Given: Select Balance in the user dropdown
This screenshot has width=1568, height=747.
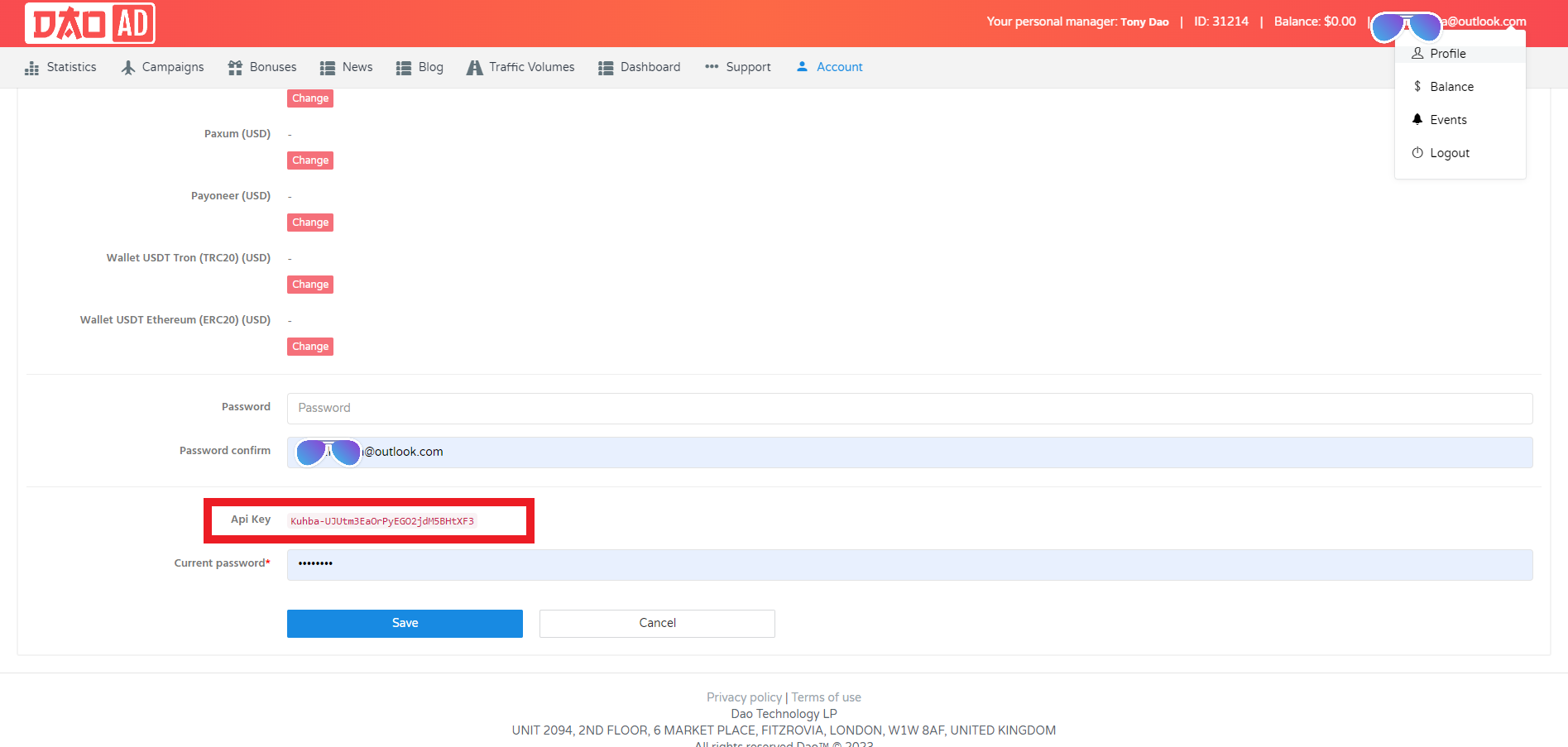Looking at the screenshot, I should click(1451, 87).
